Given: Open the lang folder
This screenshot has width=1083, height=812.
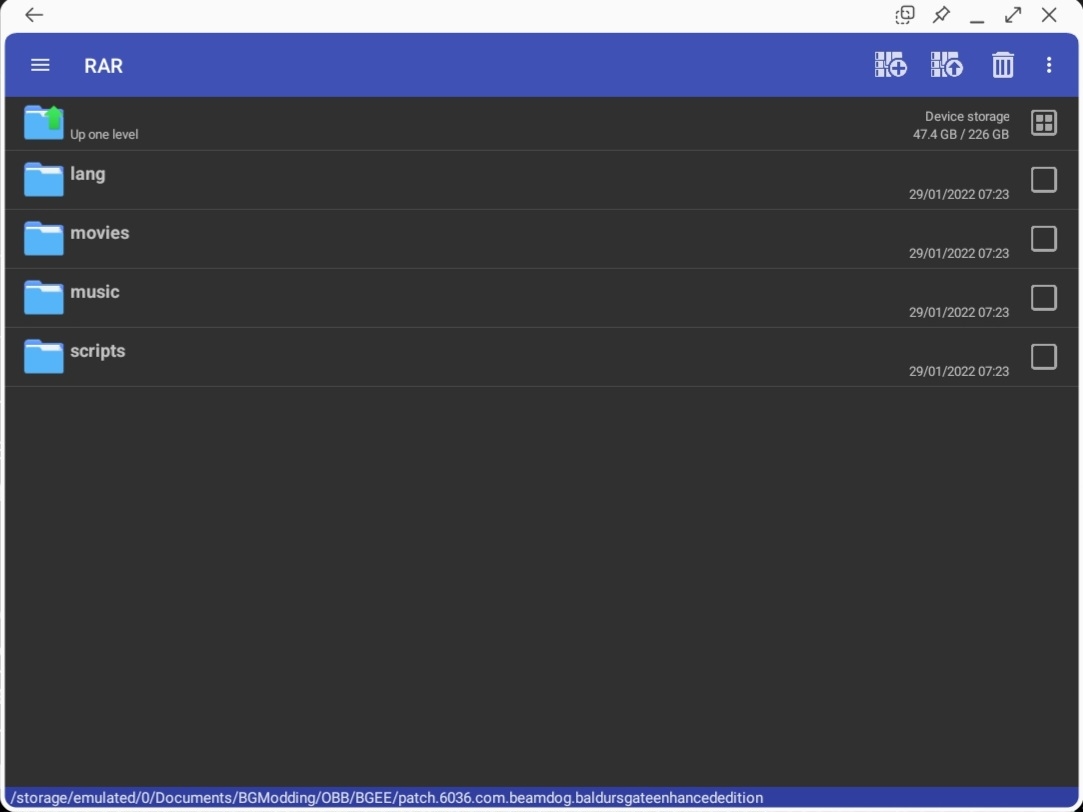Looking at the screenshot, I should tap(88, 174).
